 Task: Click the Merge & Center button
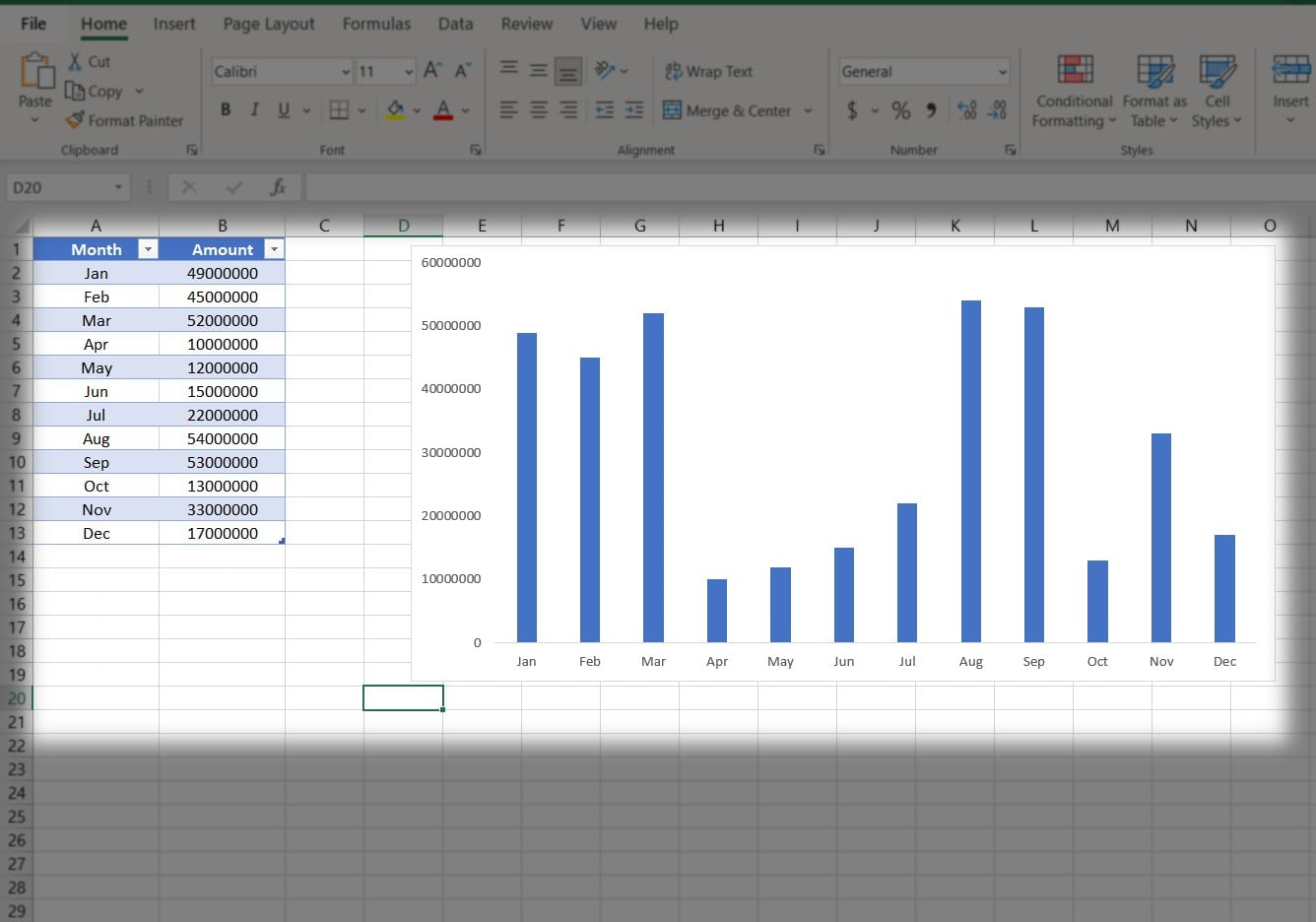(728, 110)
